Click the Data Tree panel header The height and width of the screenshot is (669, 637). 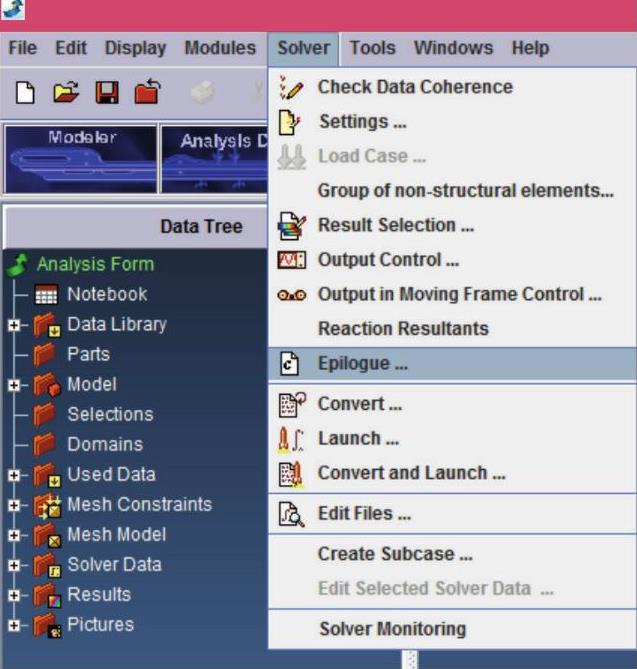(x=200, y=227)
